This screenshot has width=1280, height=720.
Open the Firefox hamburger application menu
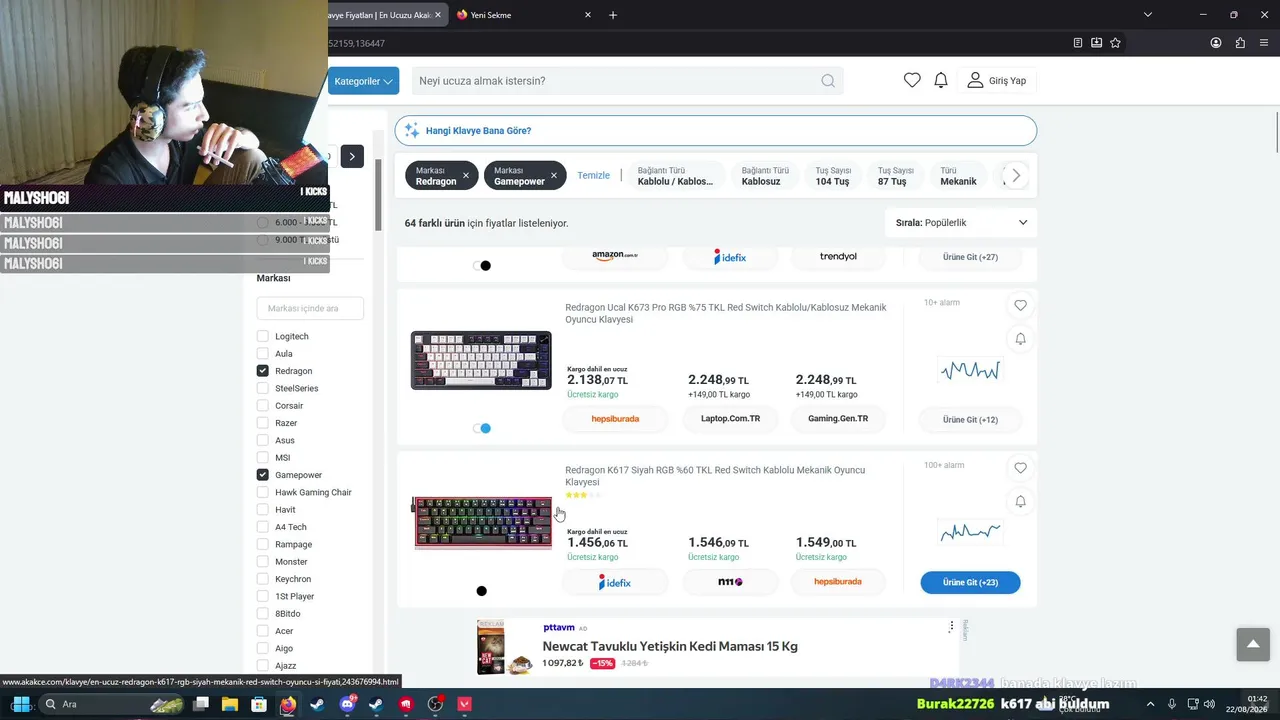tap(1264, 43)
